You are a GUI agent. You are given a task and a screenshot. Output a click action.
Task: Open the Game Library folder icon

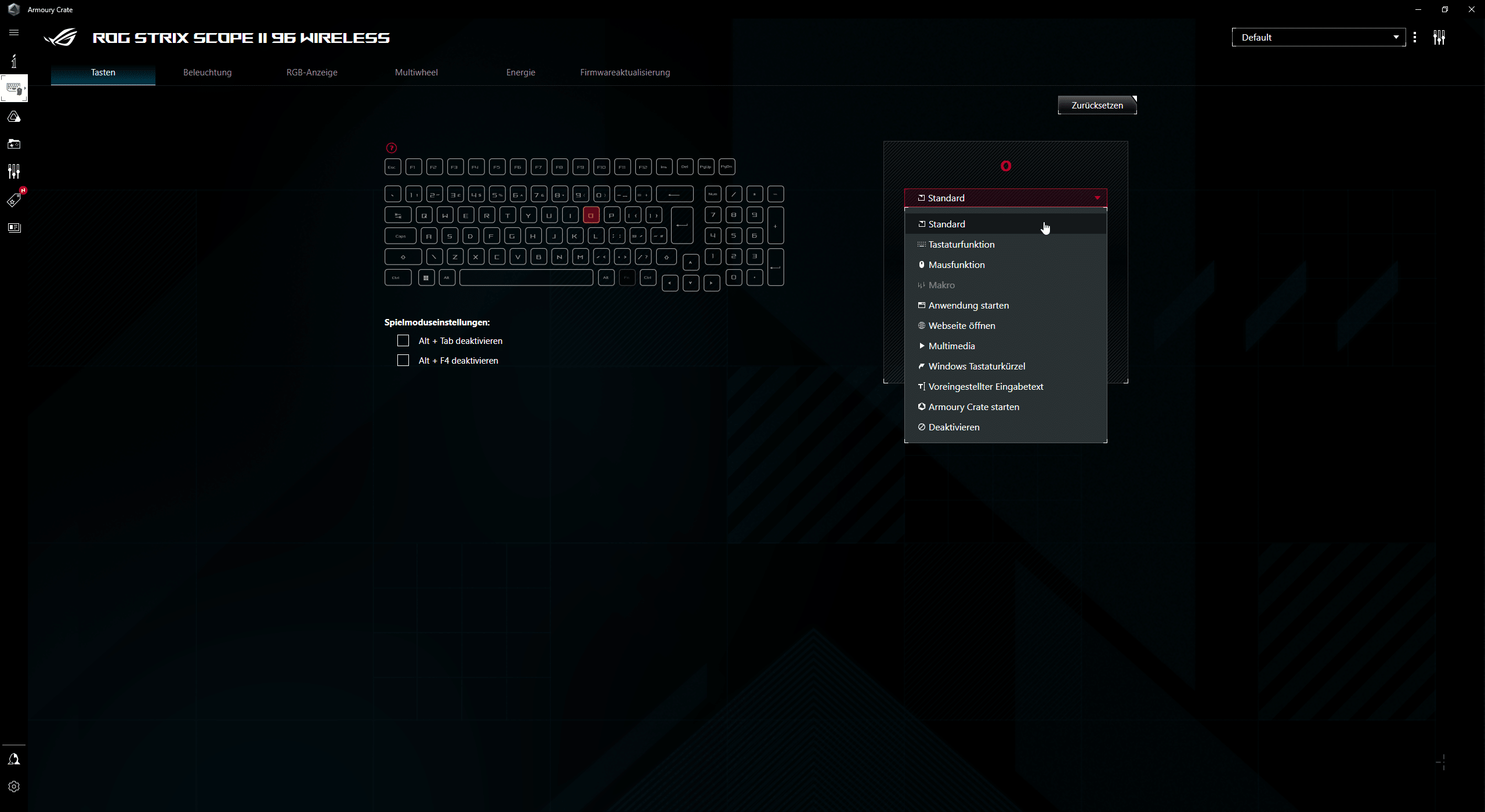(14, 144)
